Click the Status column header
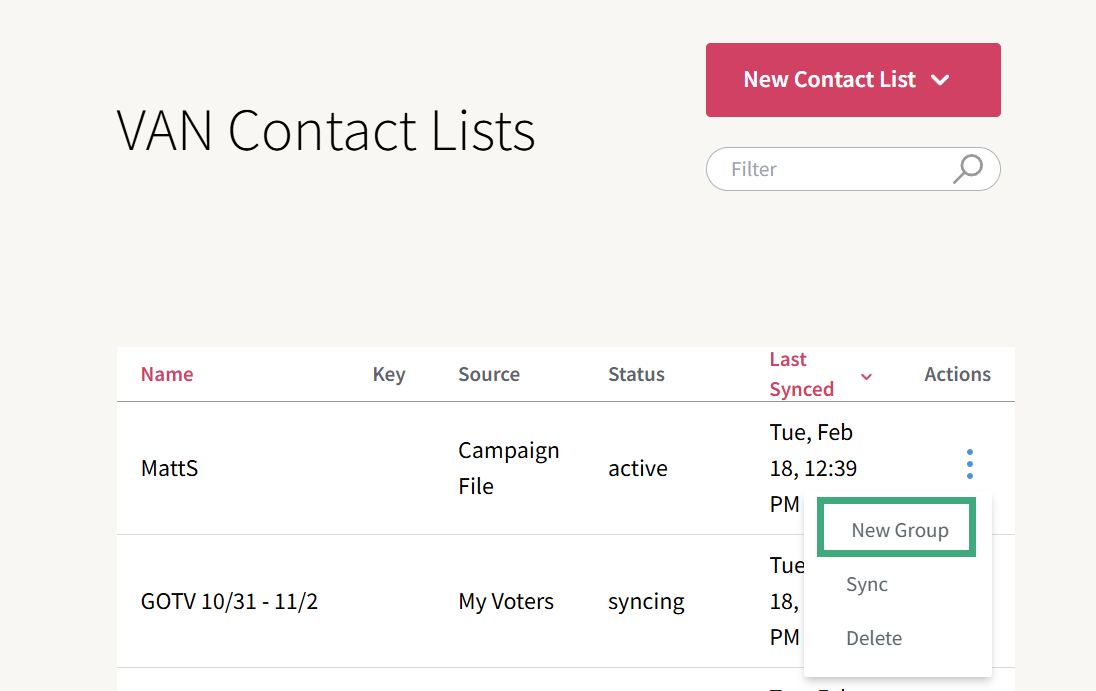 click(x=636, y=374)
